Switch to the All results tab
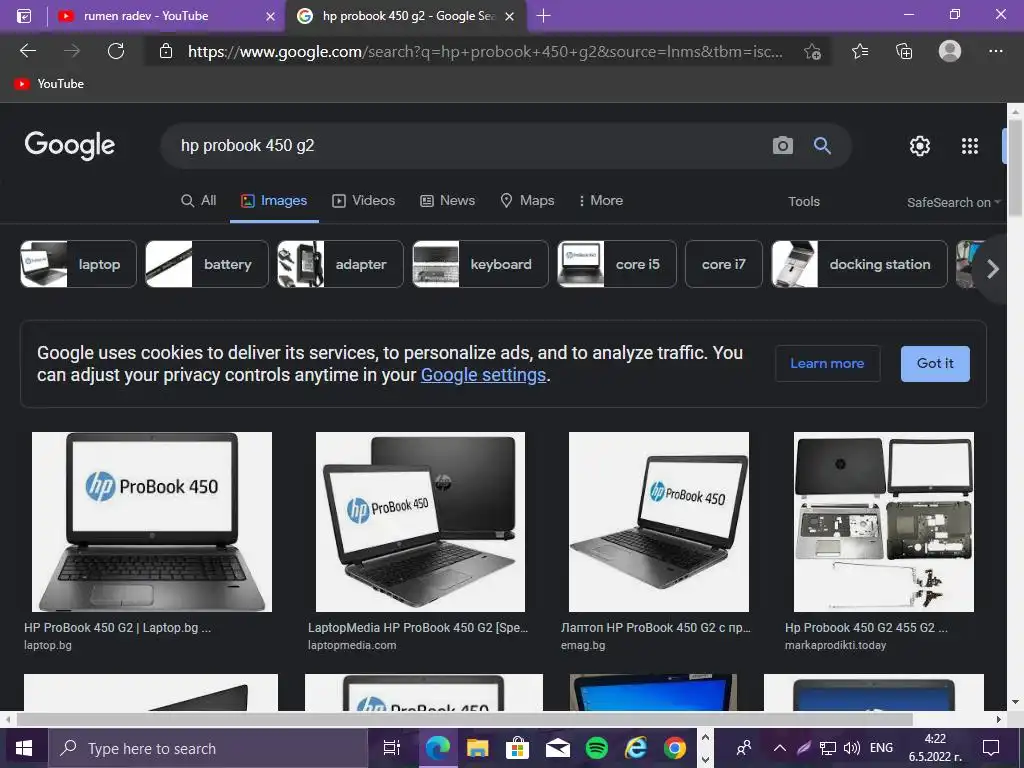This screenshot has width=1024, height=768. [x=199, y=200]
